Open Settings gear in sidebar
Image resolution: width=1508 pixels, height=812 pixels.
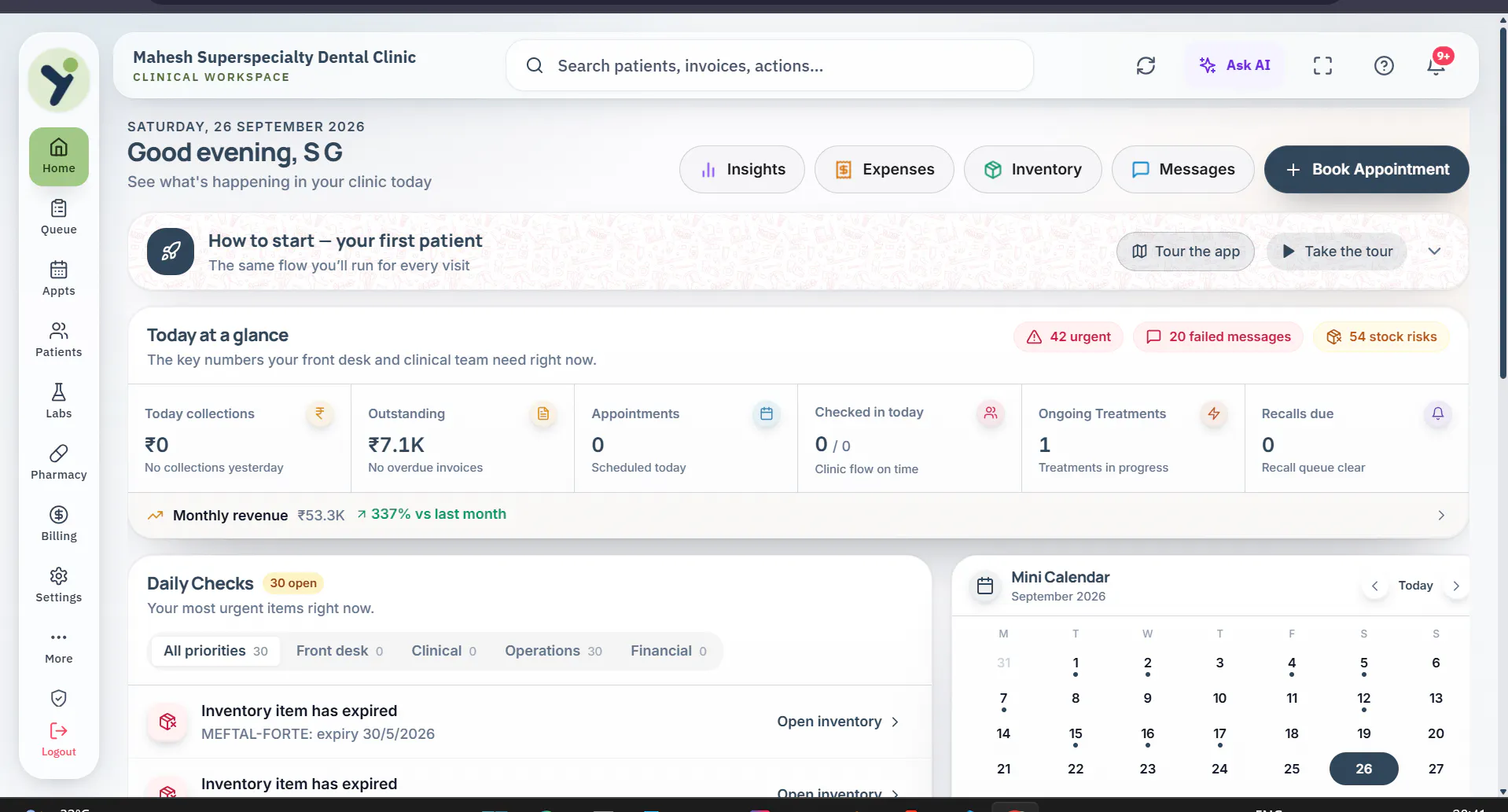tap(59, 586)
